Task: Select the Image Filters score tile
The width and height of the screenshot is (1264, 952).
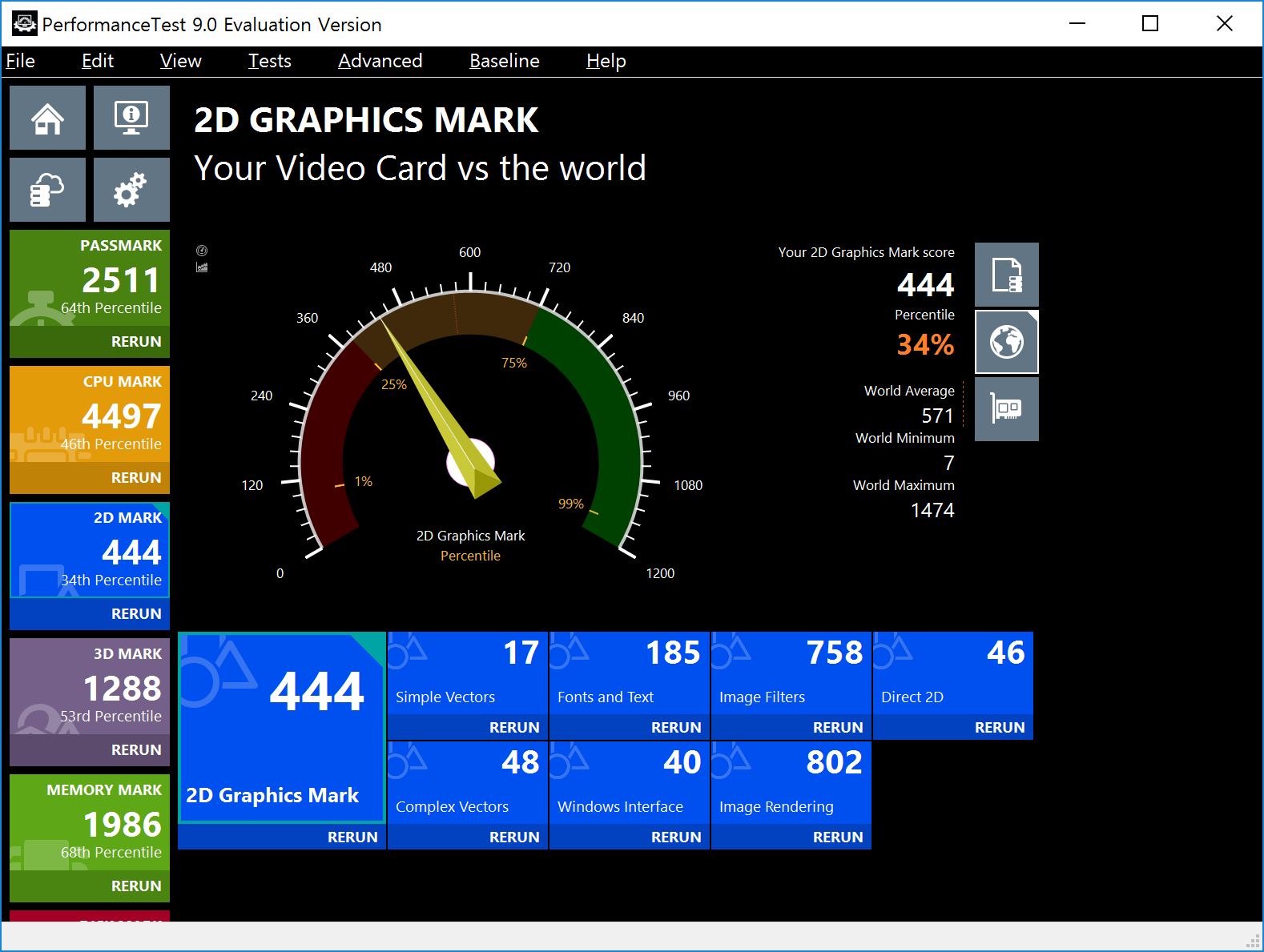Action: pos(791,673)
